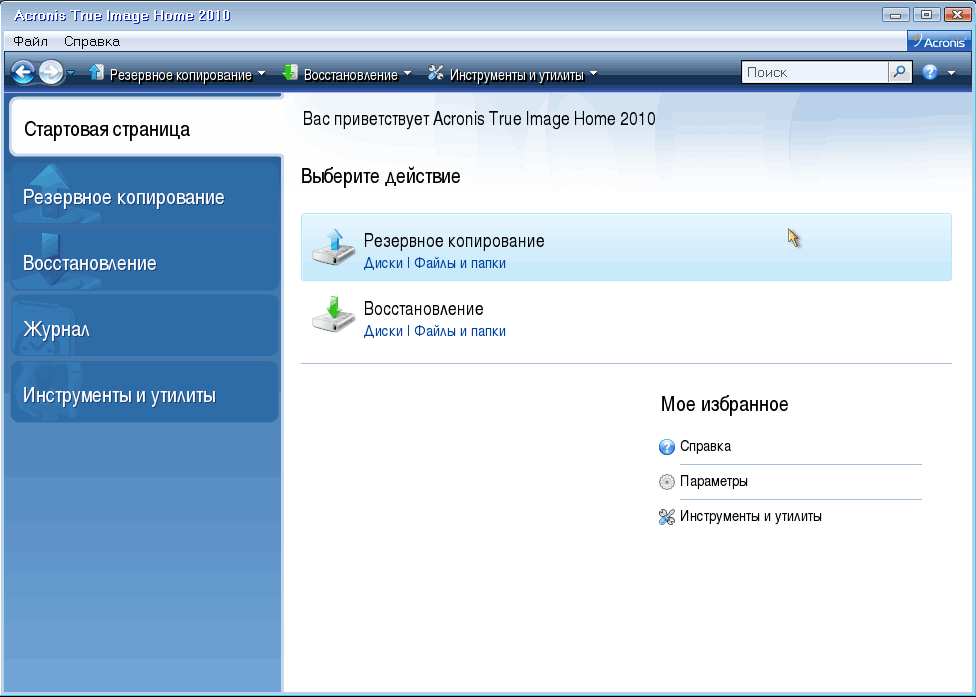
Task: Click the search magnifier icon
Action: tap(900, 73)
